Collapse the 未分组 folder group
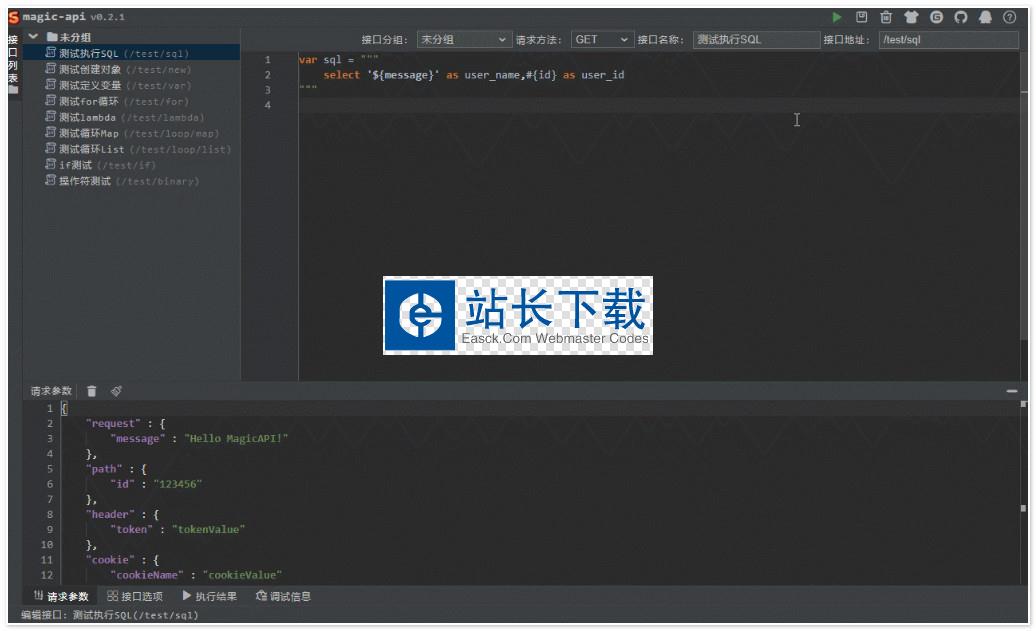Viewport: 1036px width, 631px height. click(33, 37)
